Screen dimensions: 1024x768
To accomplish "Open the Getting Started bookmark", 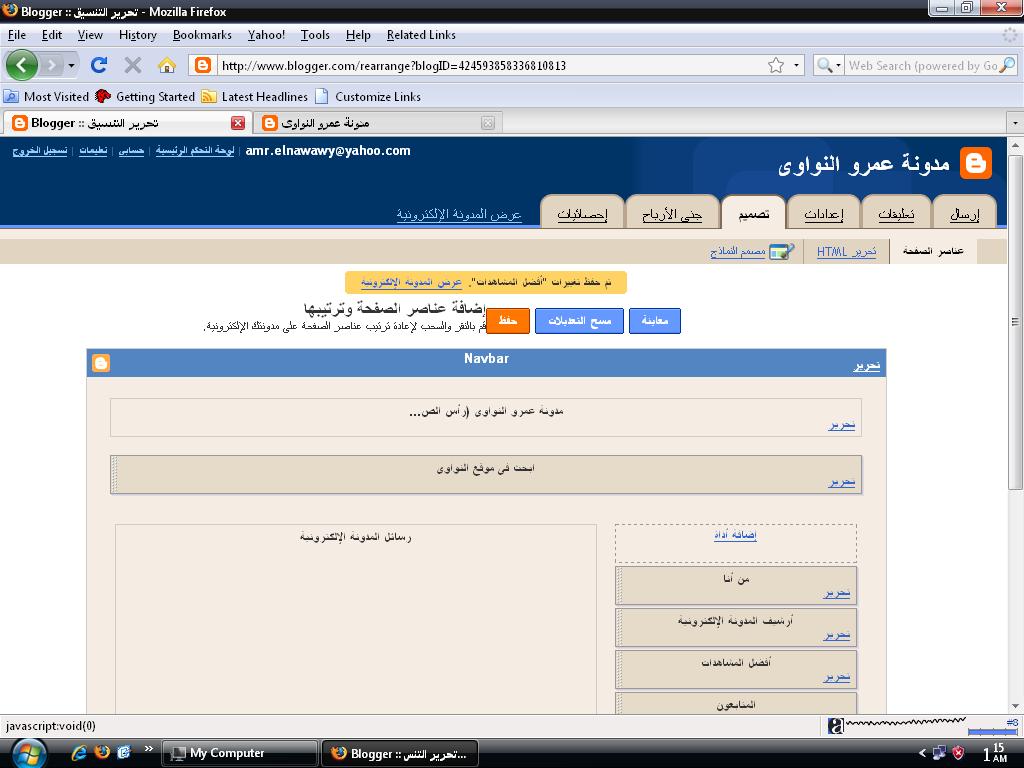I will 145,97.
